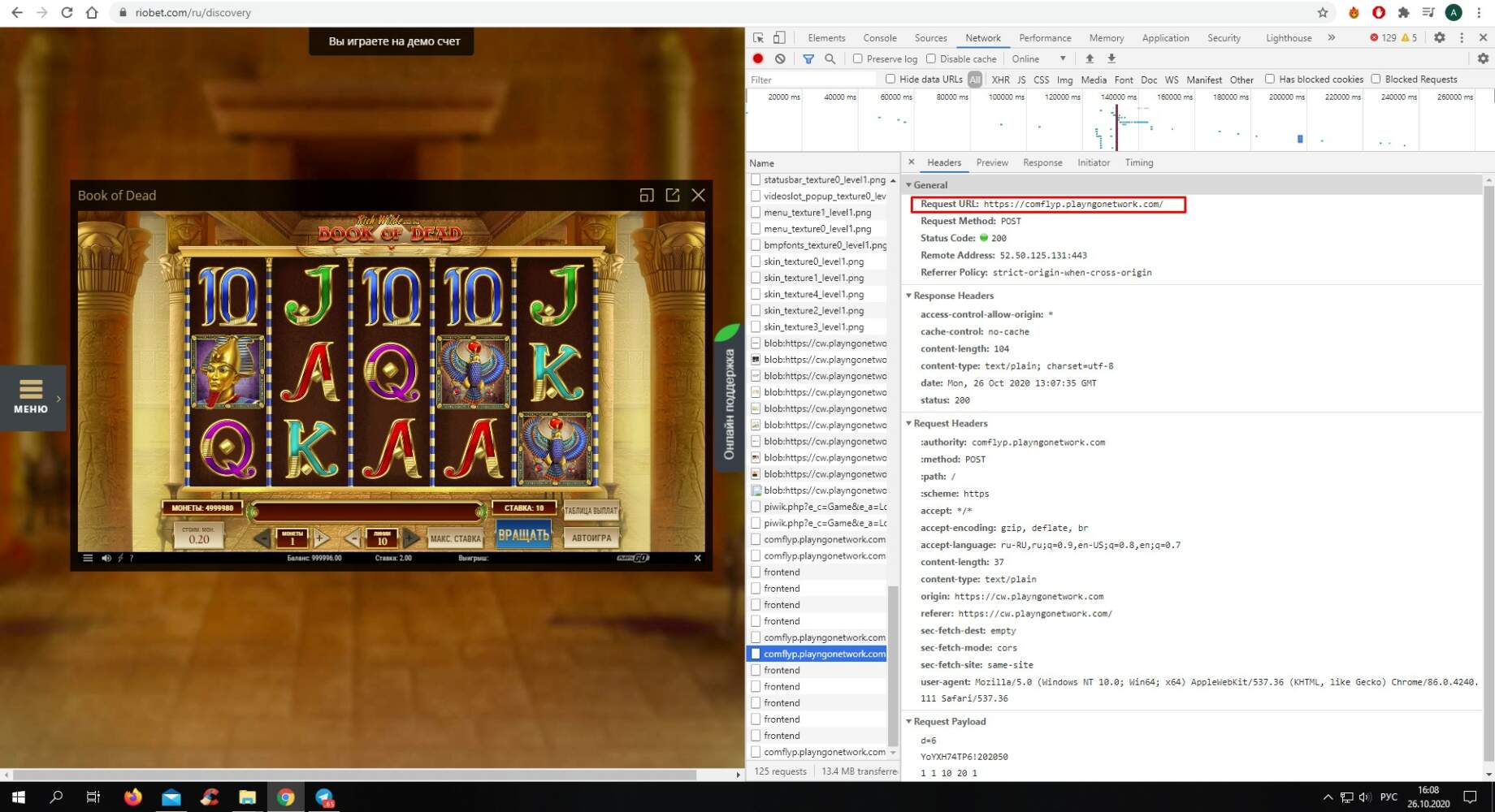Toggle the device toolbar icon

coord(779,37)
